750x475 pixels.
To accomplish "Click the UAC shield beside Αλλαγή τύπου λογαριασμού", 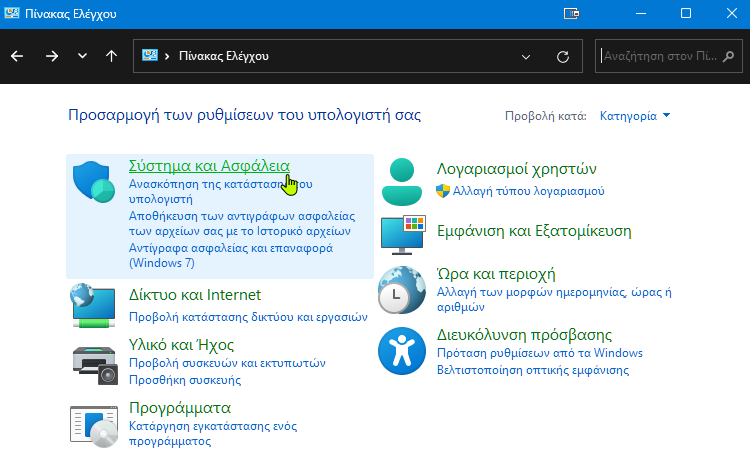I will [x=443, y=191].
